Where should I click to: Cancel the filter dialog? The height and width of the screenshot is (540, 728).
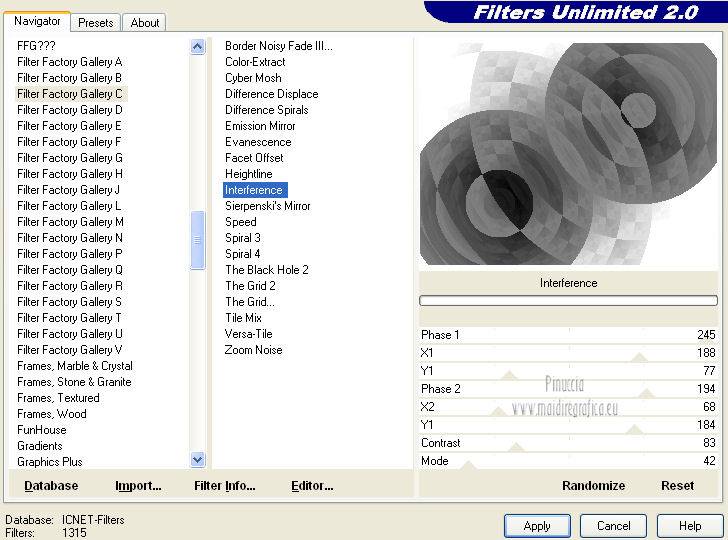tap(613, 526)
